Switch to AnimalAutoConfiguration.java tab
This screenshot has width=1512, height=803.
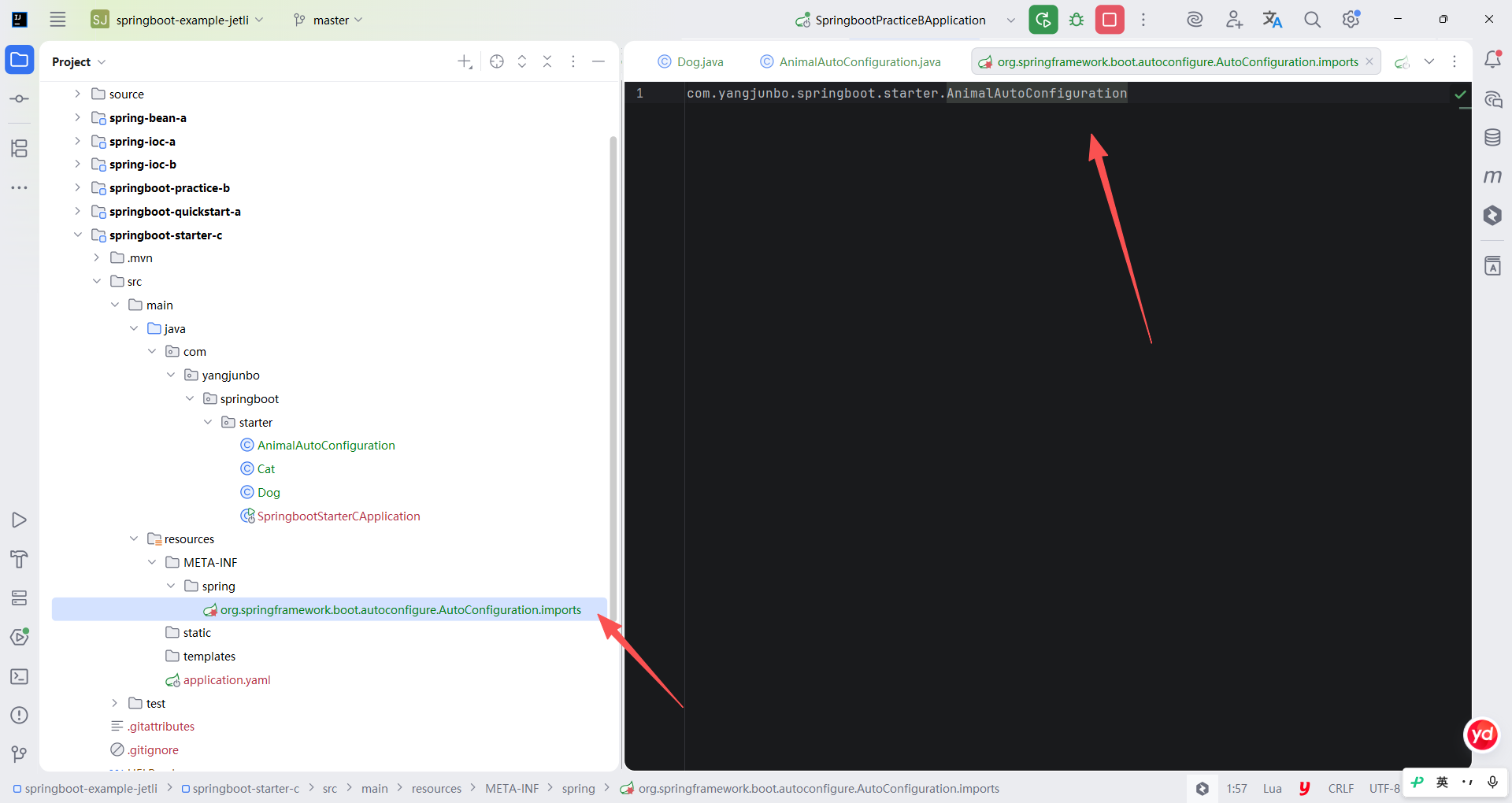(x=850, y=61)
